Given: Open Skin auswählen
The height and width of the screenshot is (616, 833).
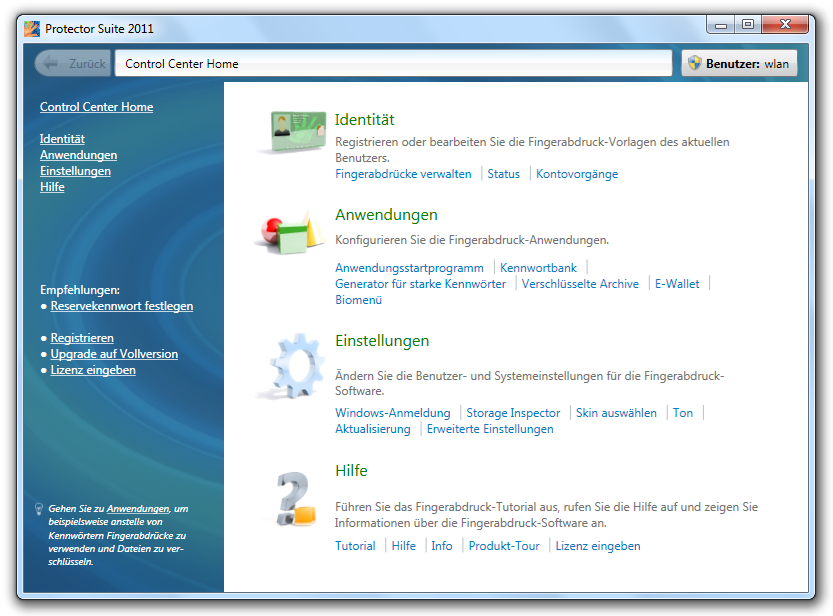Looking at the screenshot, I should click(x=616, y=413).
